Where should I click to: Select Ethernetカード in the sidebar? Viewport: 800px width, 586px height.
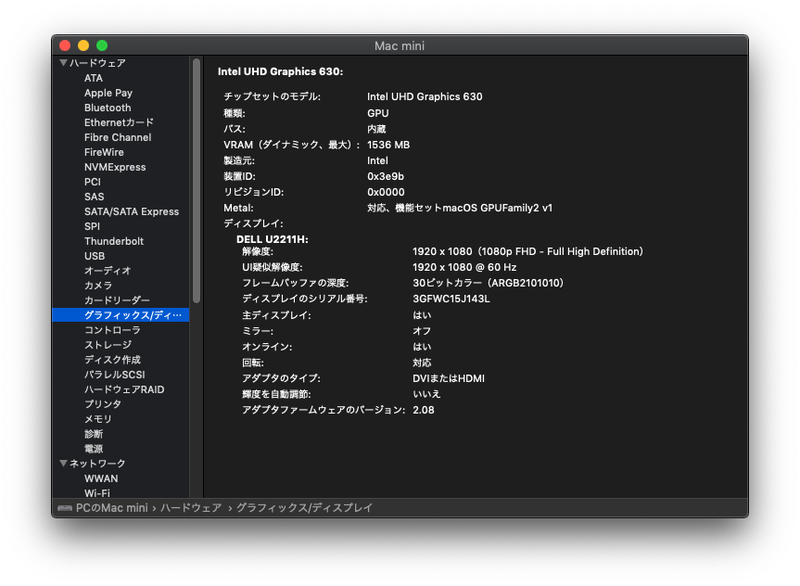119,122
